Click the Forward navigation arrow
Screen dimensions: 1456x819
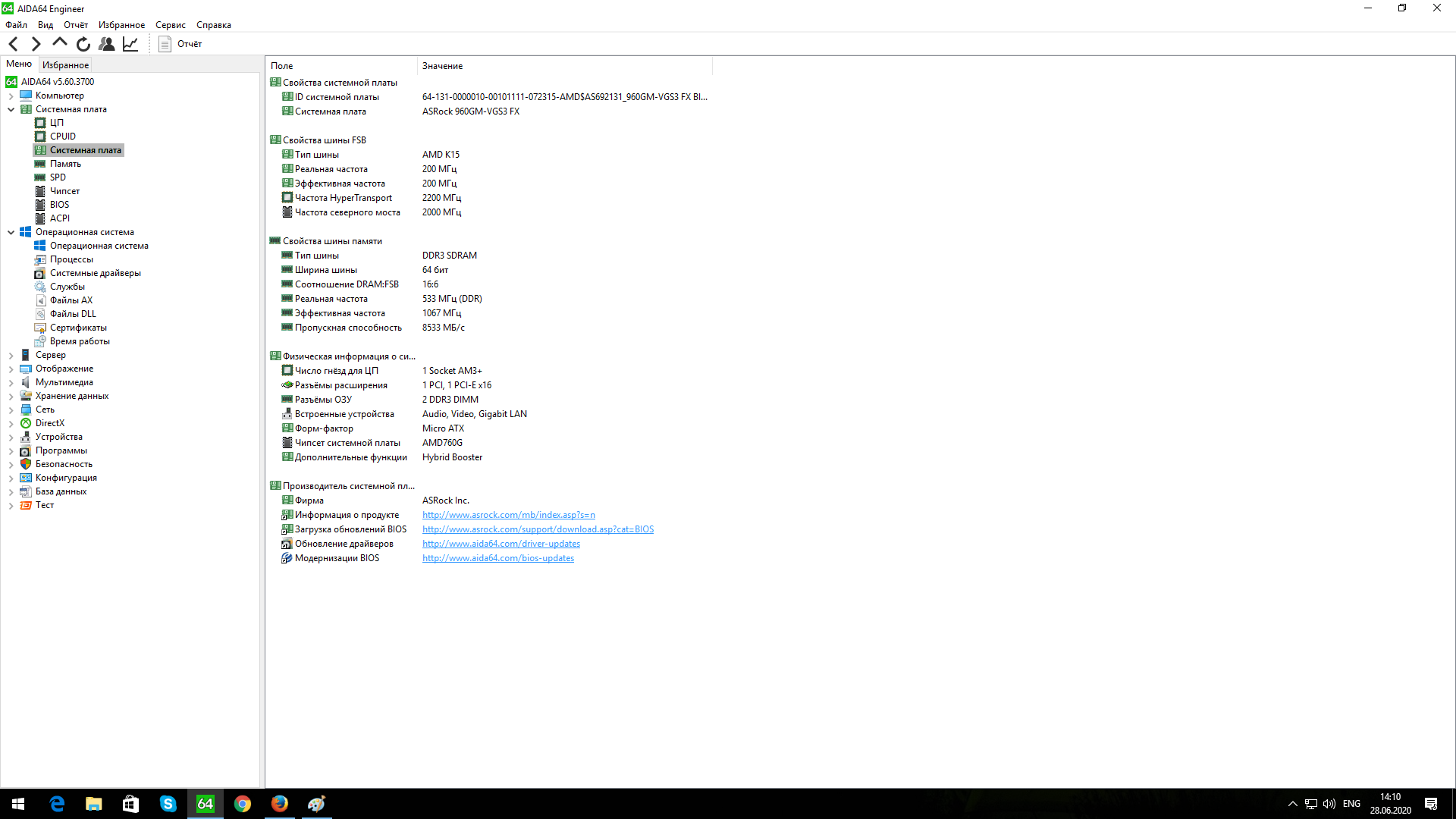point(36,44)
